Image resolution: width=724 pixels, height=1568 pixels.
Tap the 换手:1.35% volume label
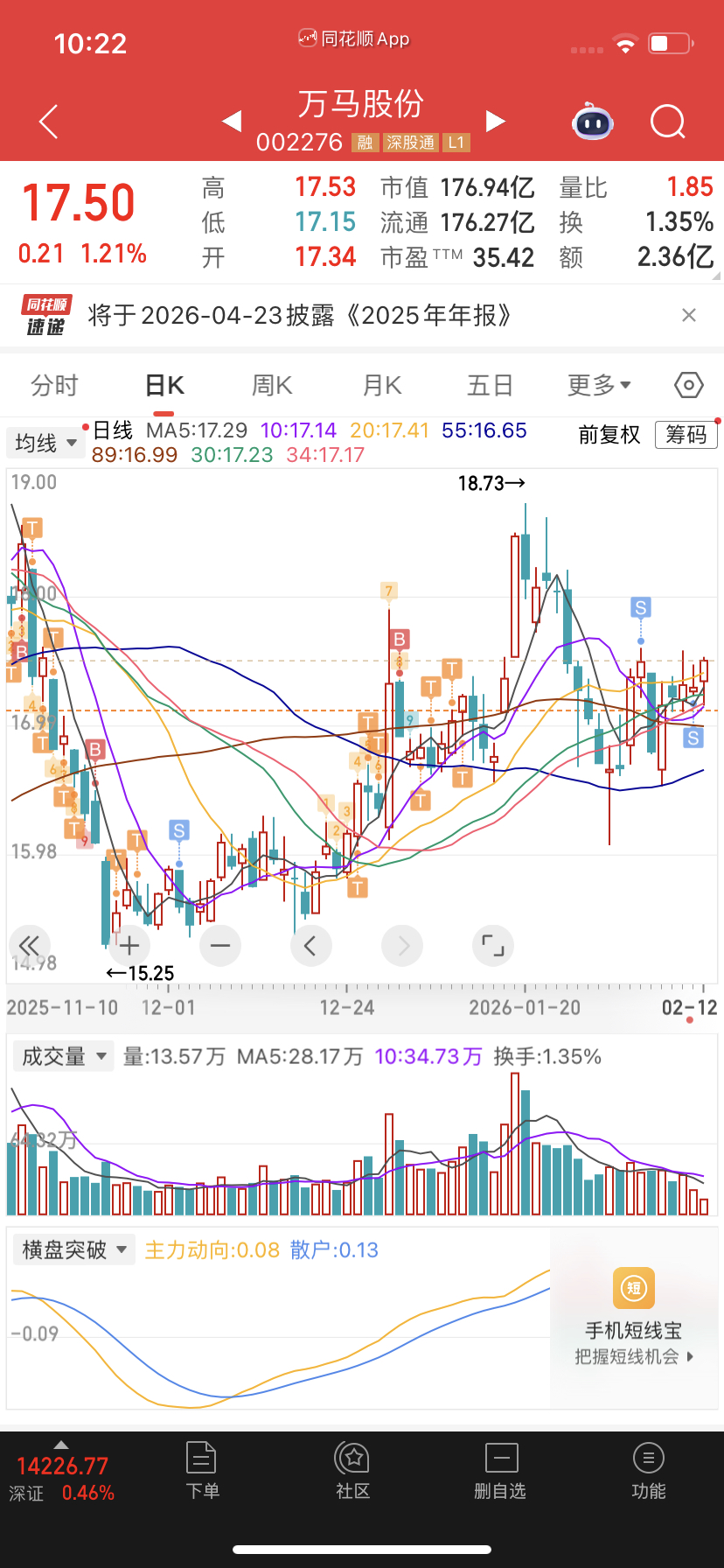tap(547, 1056)
